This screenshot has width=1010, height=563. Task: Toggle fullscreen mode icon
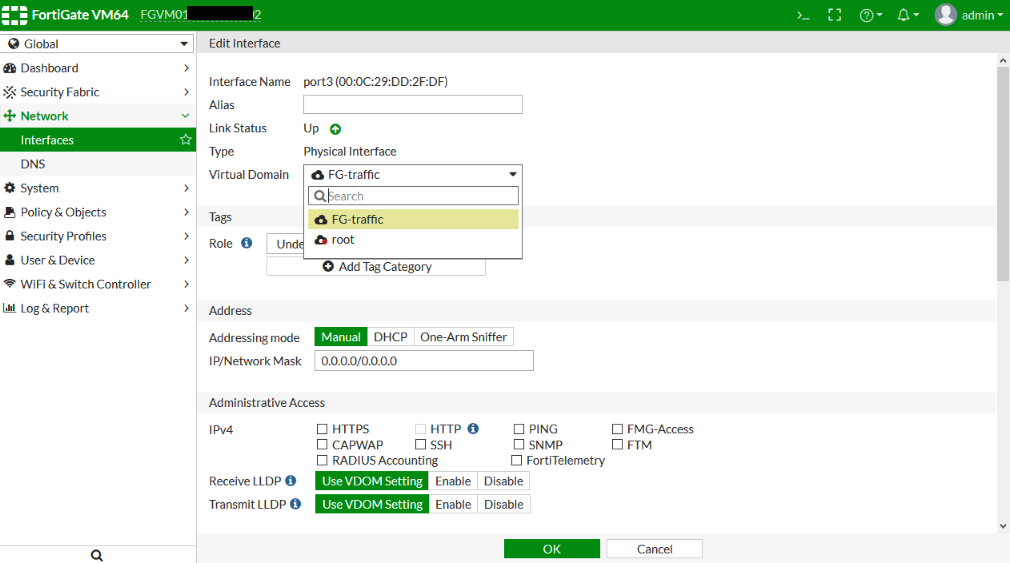835,15
